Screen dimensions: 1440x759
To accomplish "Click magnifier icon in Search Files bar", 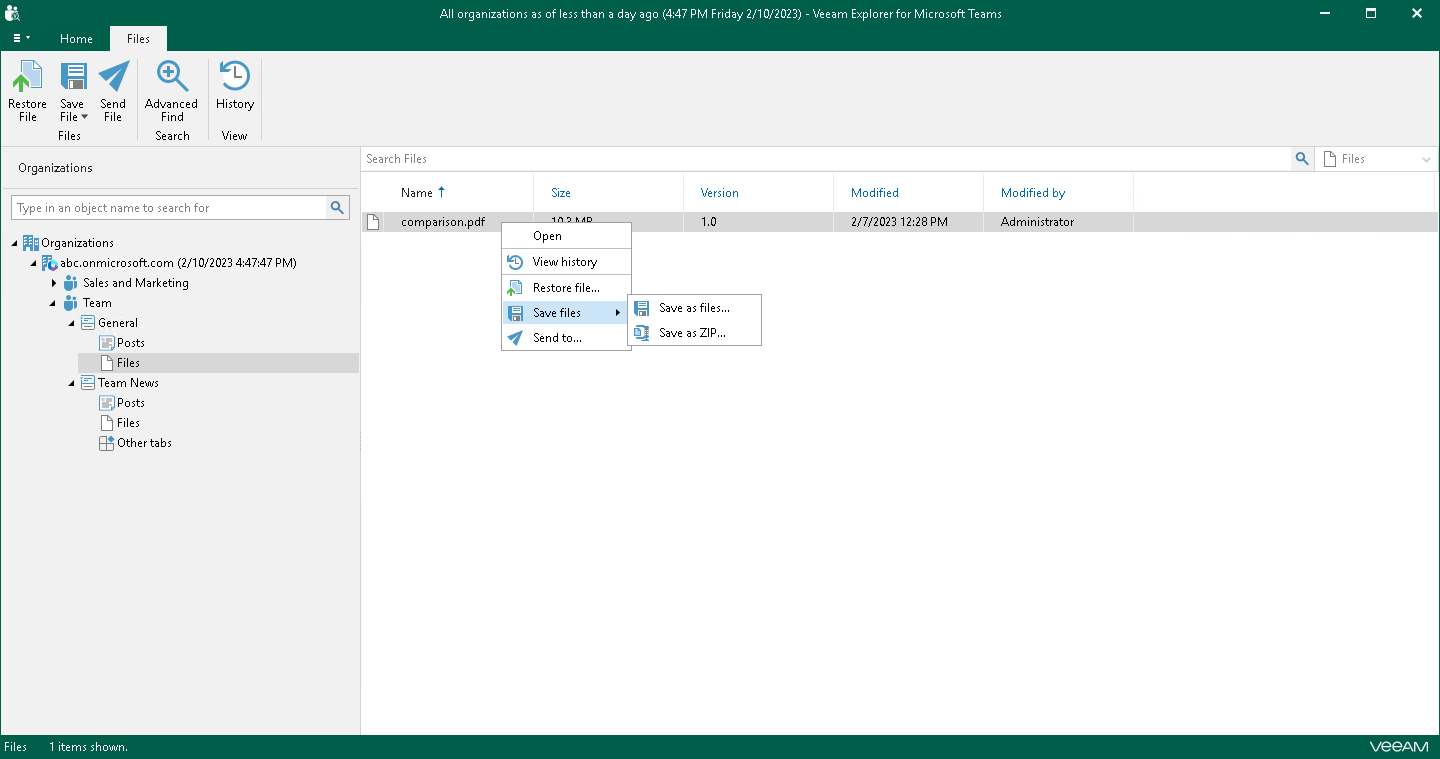I will (1301, 159).
